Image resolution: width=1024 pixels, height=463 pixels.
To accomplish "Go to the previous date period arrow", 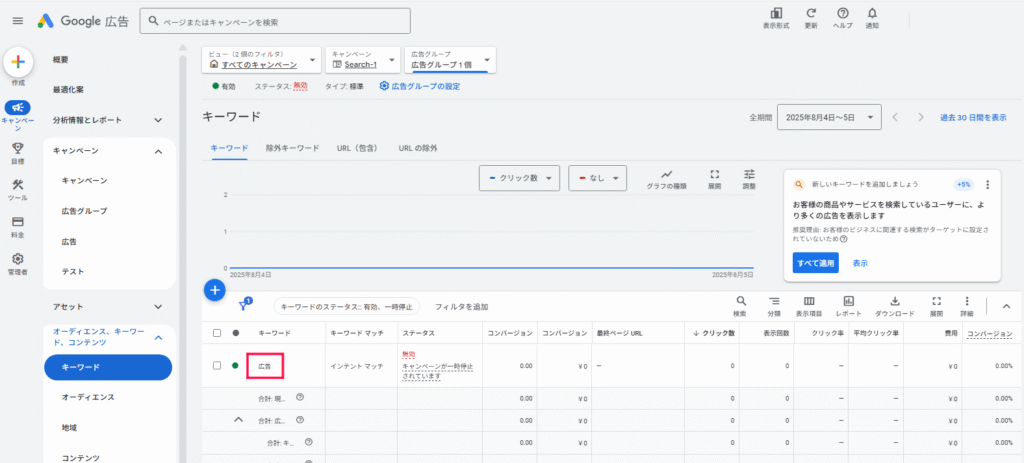I will tap(895, 118).
